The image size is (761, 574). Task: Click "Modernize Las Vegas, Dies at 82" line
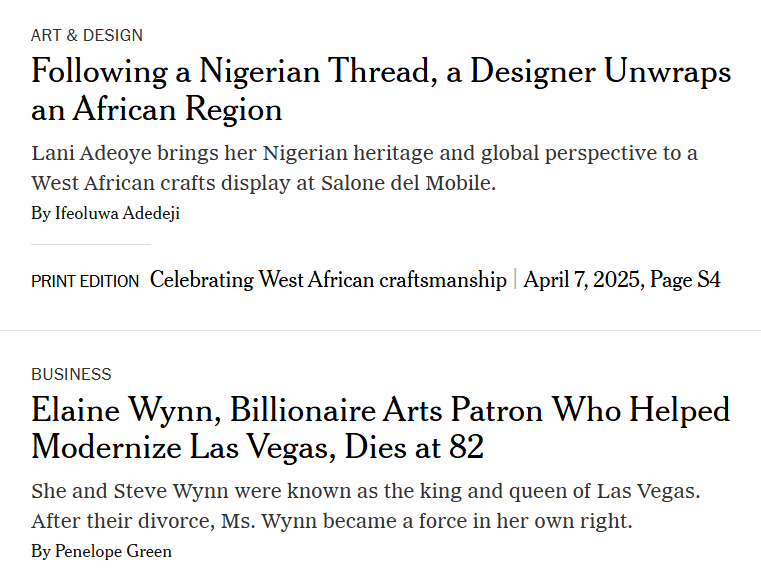tap(258, 446)
